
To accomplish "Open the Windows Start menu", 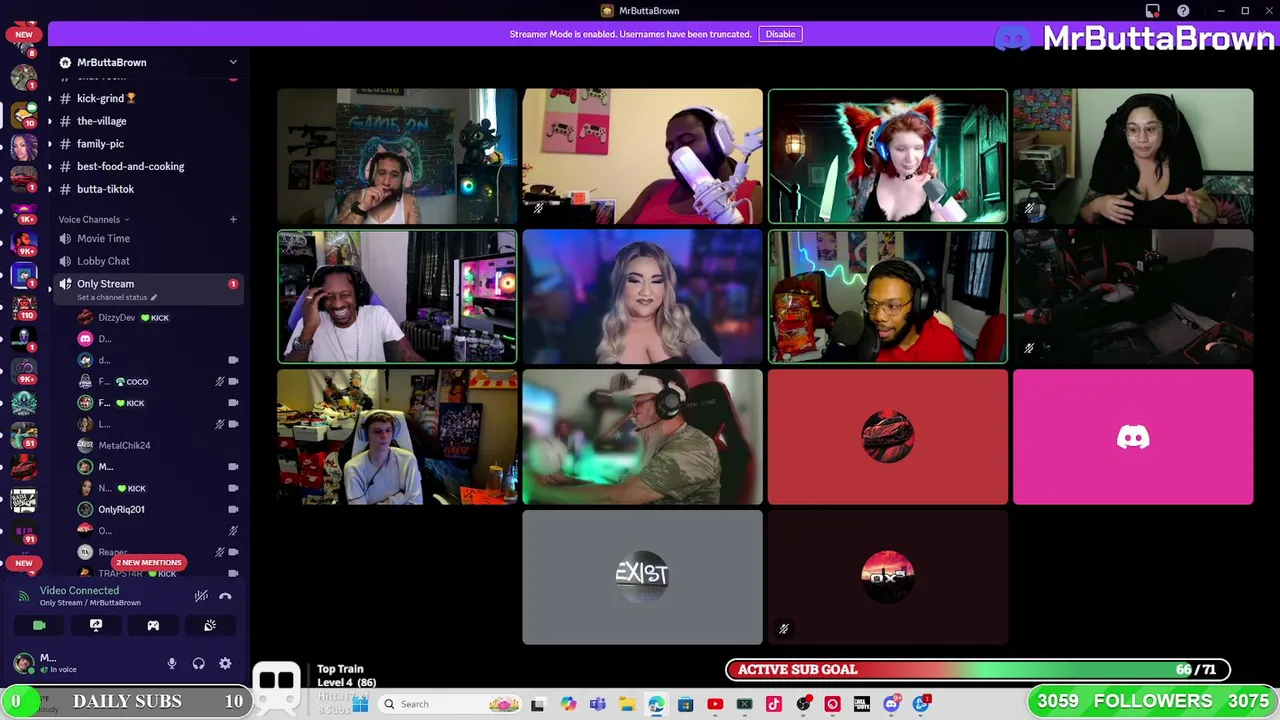I will pos(361,704).
